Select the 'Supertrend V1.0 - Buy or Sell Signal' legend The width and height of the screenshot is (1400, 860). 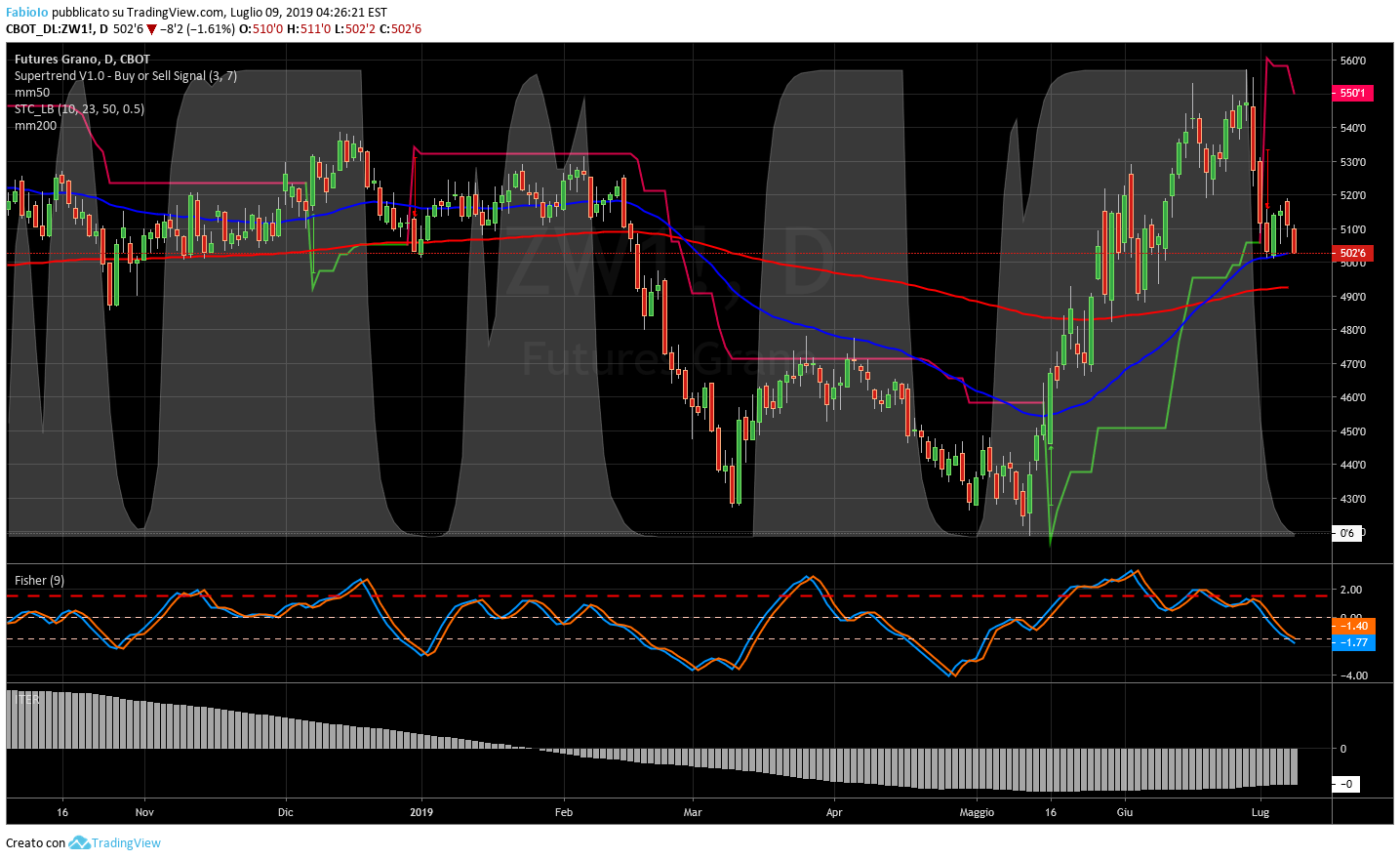[x=125, y=76]
